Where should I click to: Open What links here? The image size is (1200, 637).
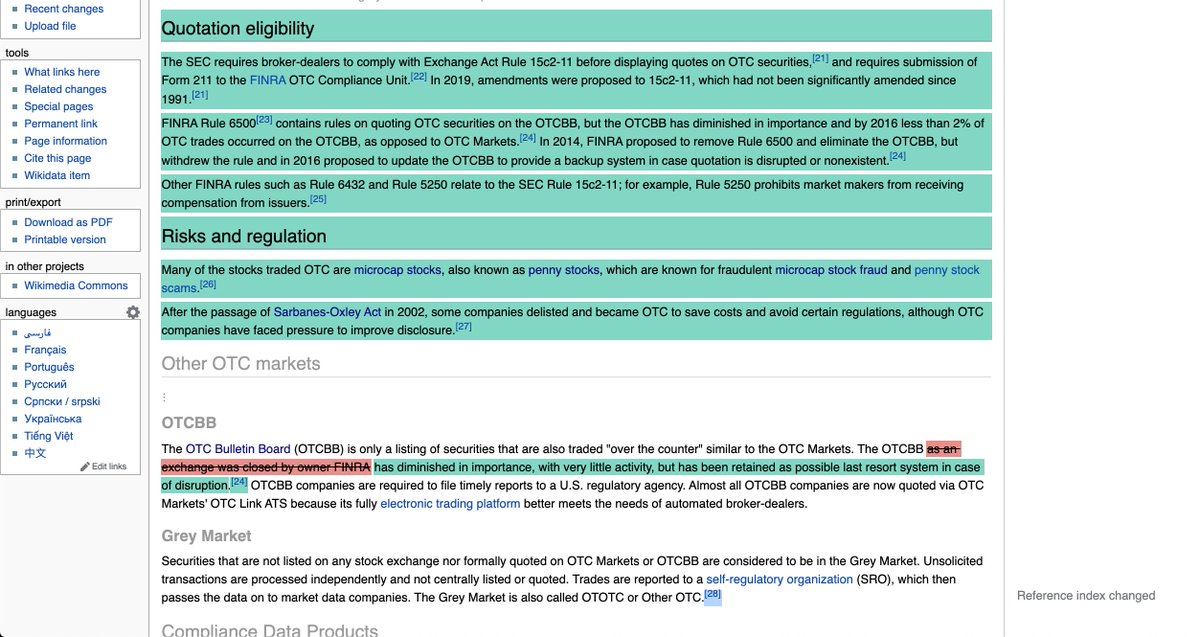pyautogui.click(x=62, y=72)
